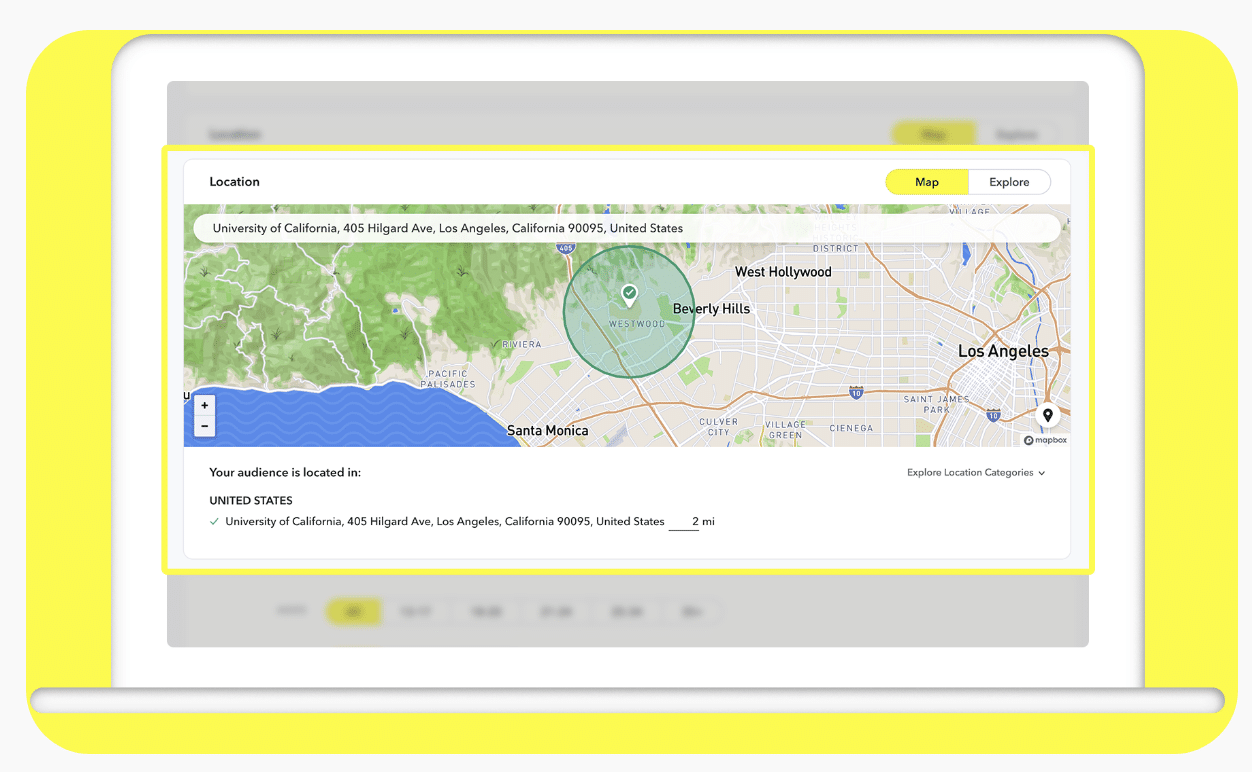Click the Pacific Palisades map label

(x=448, y=379)
